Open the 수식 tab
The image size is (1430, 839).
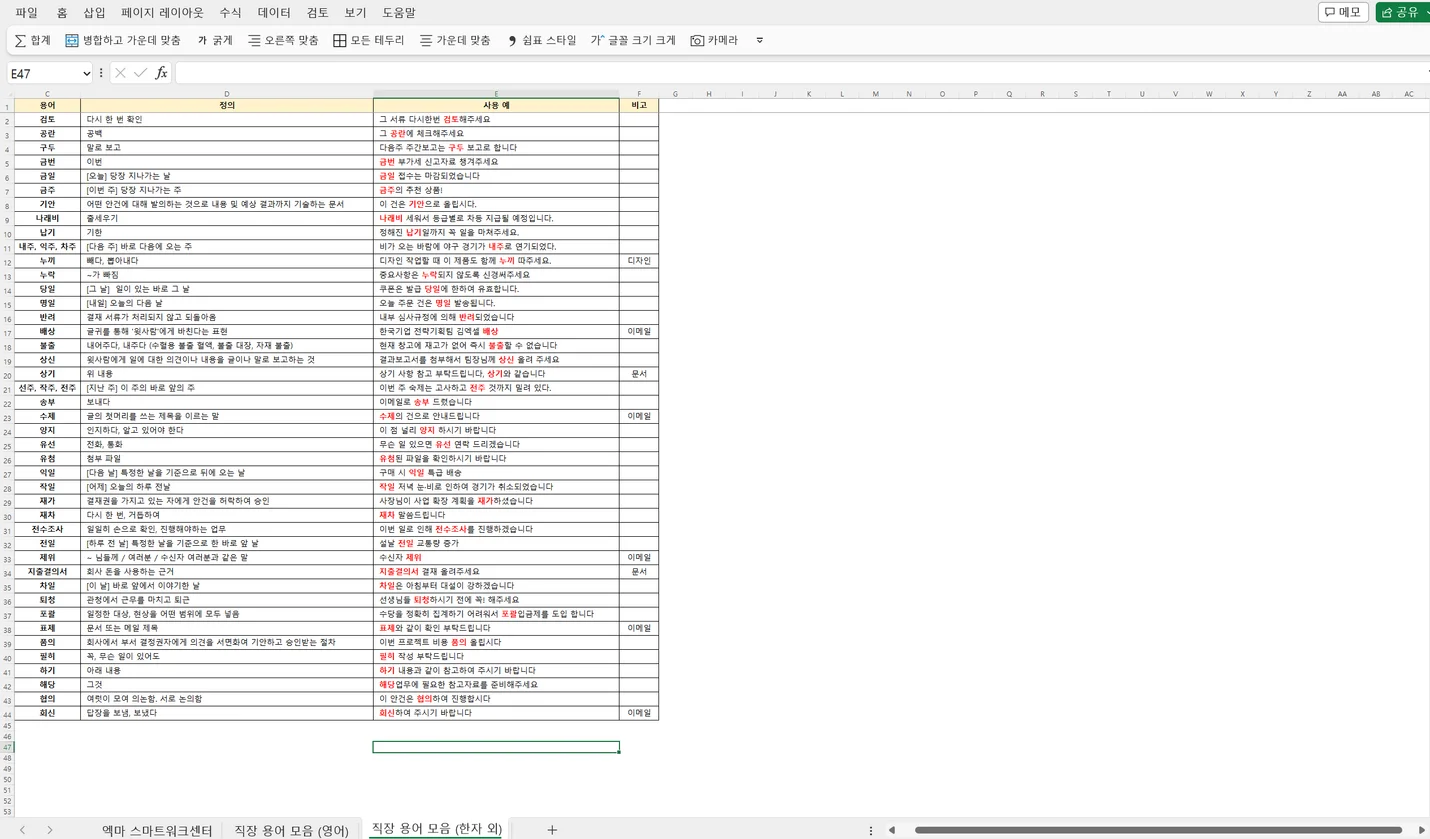(230, 13)
